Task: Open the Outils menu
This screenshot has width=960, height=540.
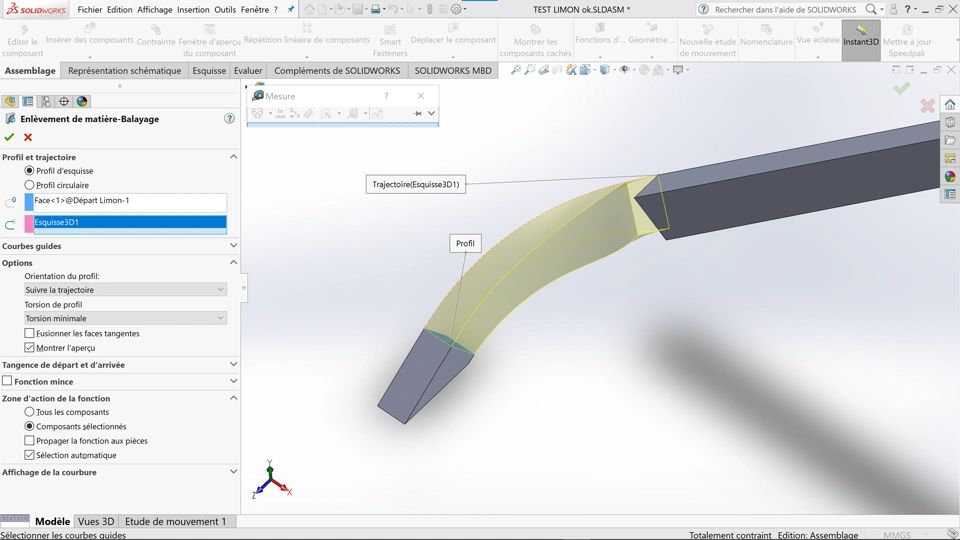Action: pyautogui.click(x=225, y=9)
